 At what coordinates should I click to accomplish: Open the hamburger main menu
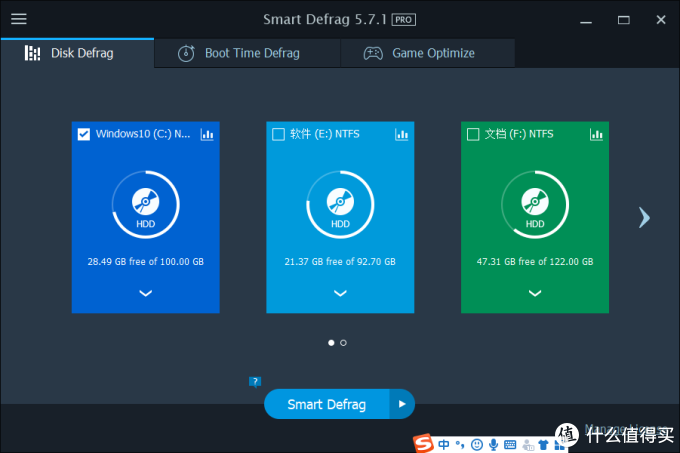click(19, 19)
